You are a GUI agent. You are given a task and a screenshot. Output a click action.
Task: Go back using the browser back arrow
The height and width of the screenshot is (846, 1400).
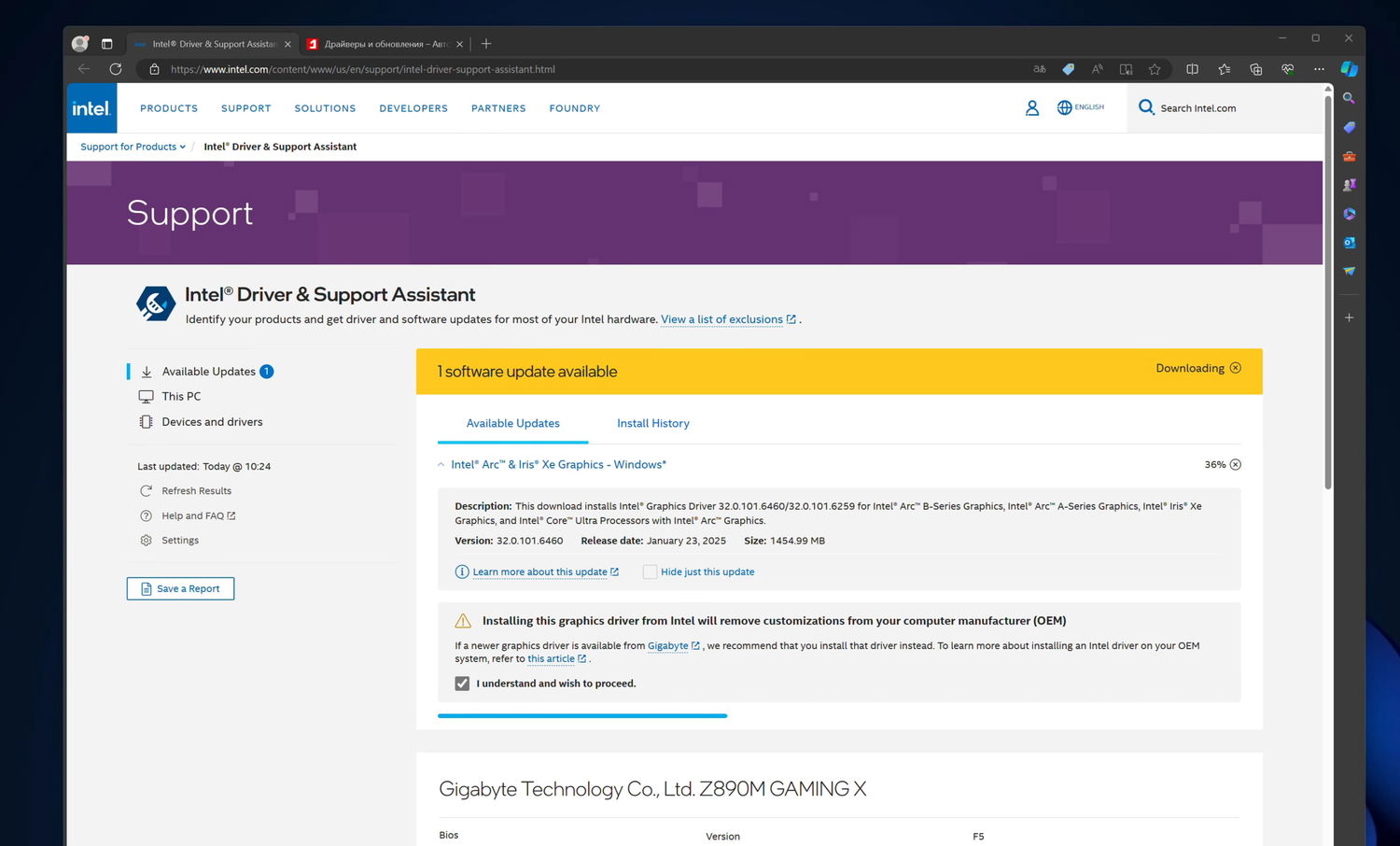tap(84, 69)
